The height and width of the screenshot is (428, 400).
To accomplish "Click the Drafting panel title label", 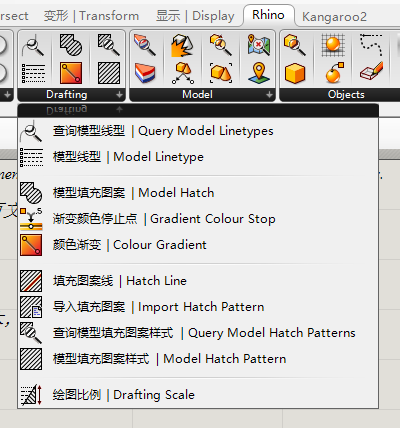I will [67, 95].
